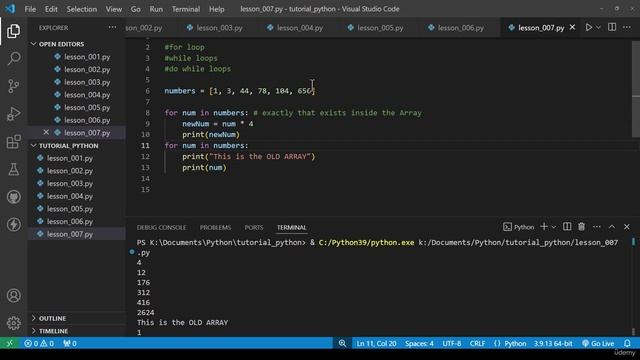
Task: Create new terminal with plus icon
Action: tap(544, 227)
